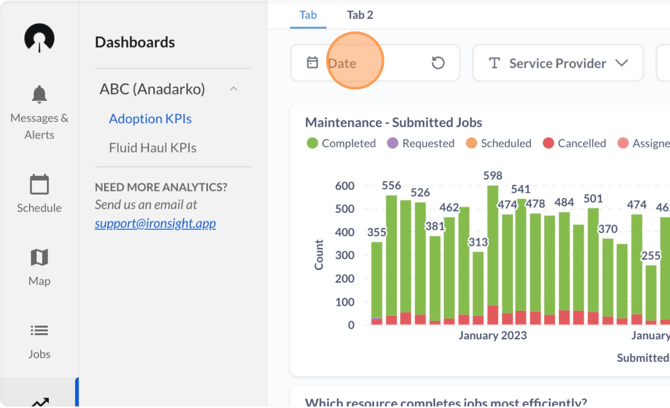
Task: Click the bar labeled 313
Action: coord(478,288)
